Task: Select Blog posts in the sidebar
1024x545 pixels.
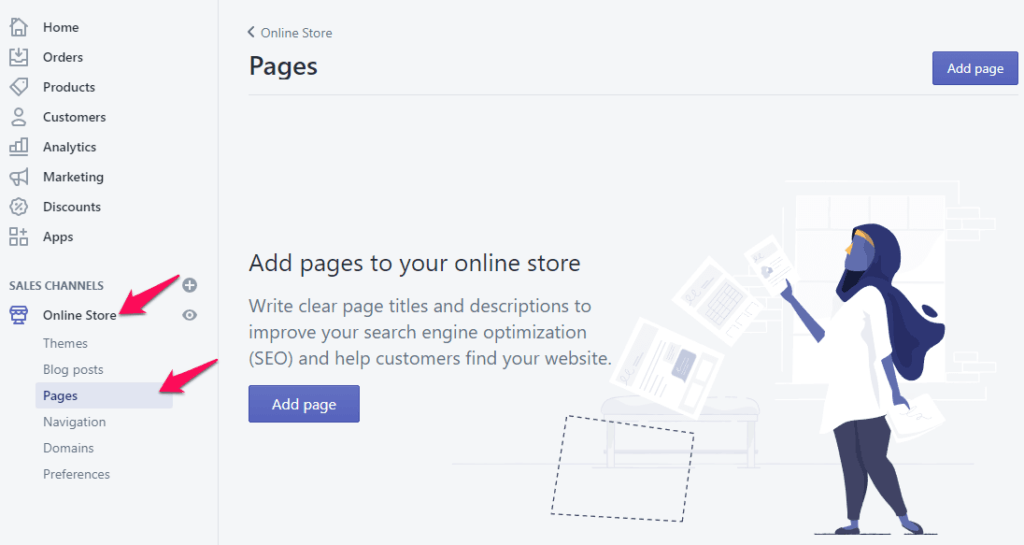Action: [x=73, y=370]
